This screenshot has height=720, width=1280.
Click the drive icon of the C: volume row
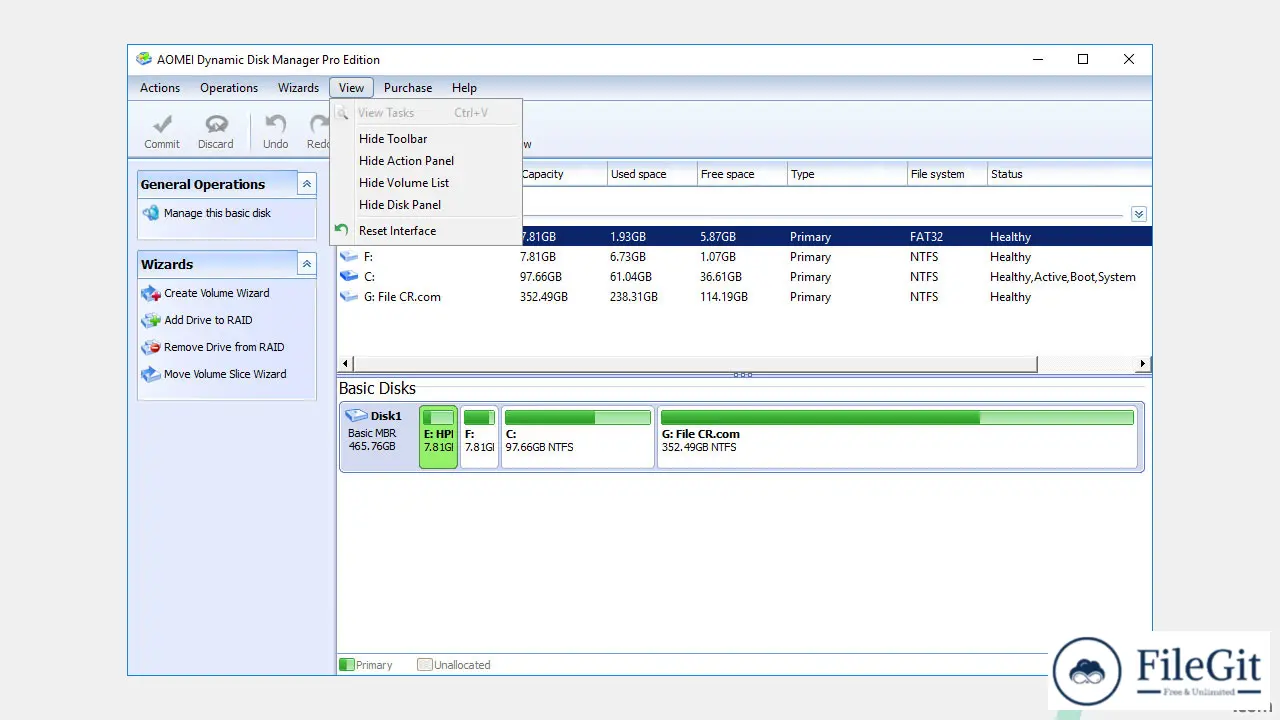tap(349, 277)
